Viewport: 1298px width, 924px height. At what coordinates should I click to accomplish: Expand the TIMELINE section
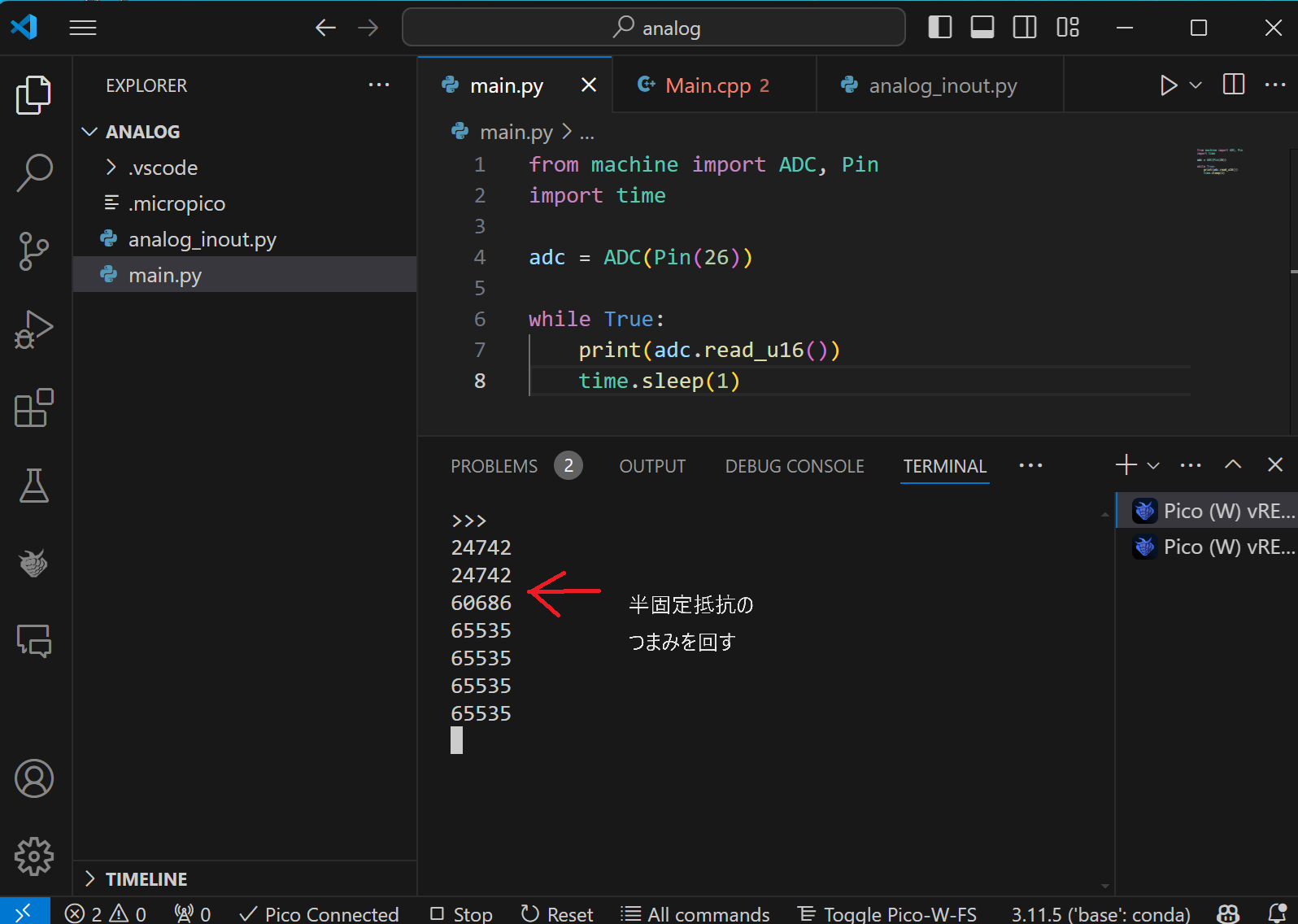coord(245,879)
